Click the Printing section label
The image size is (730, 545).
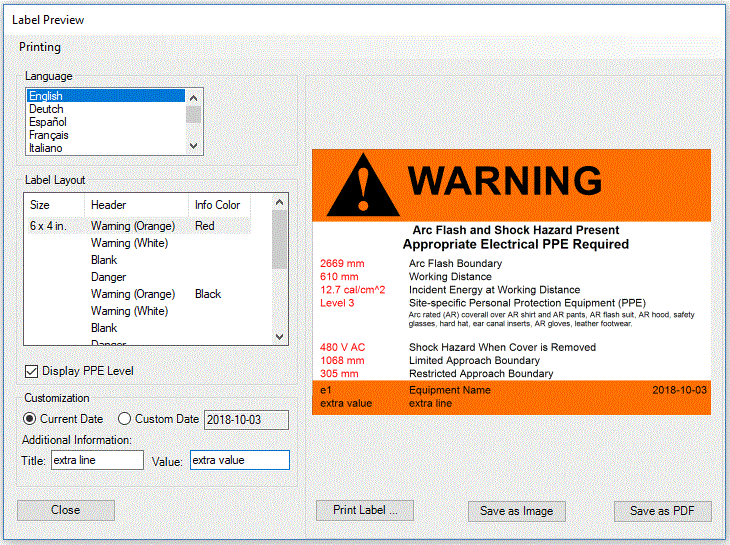point(40,47)
